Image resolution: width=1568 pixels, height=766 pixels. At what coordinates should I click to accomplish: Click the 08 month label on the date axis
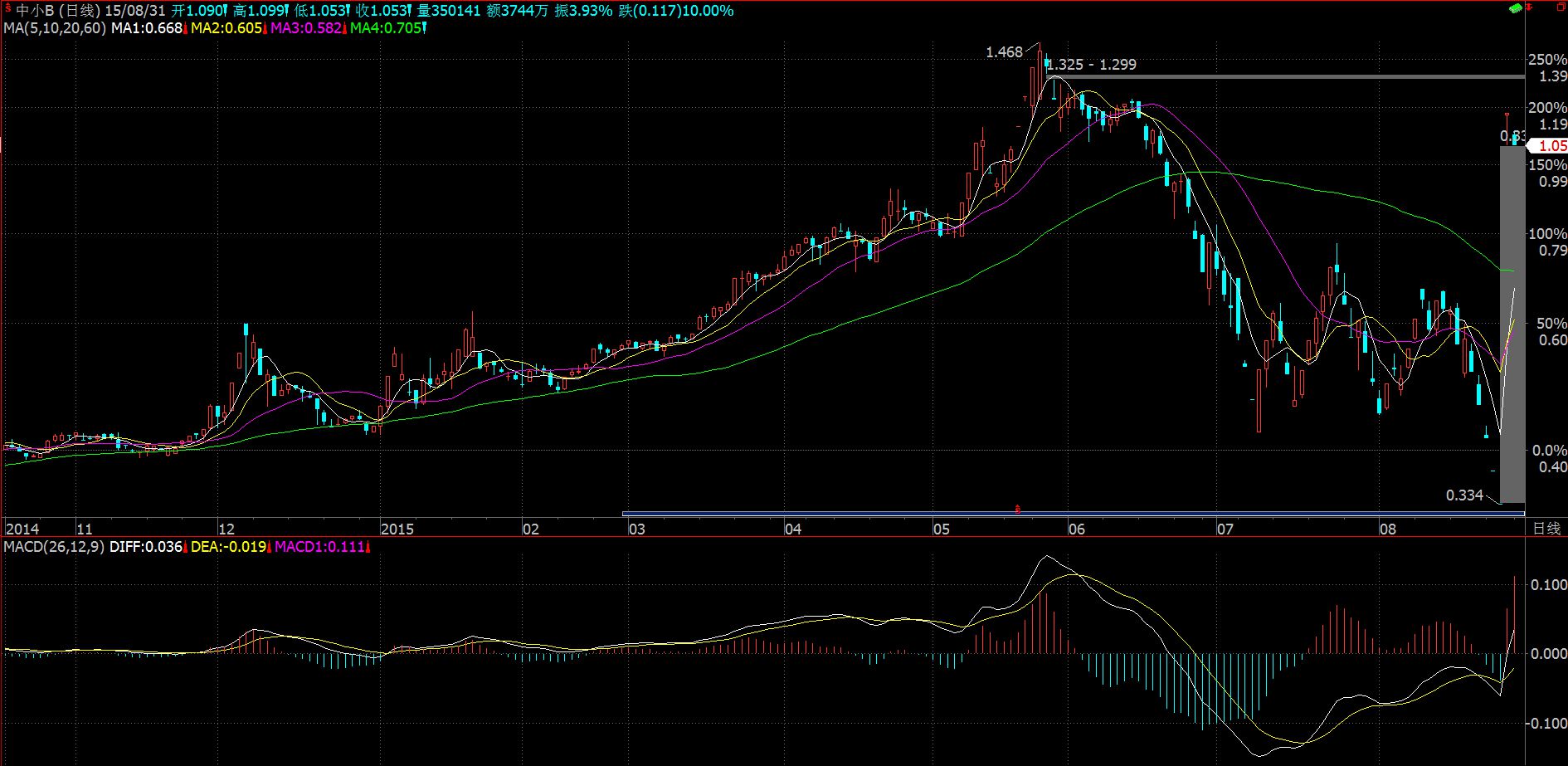point(1387,529)
